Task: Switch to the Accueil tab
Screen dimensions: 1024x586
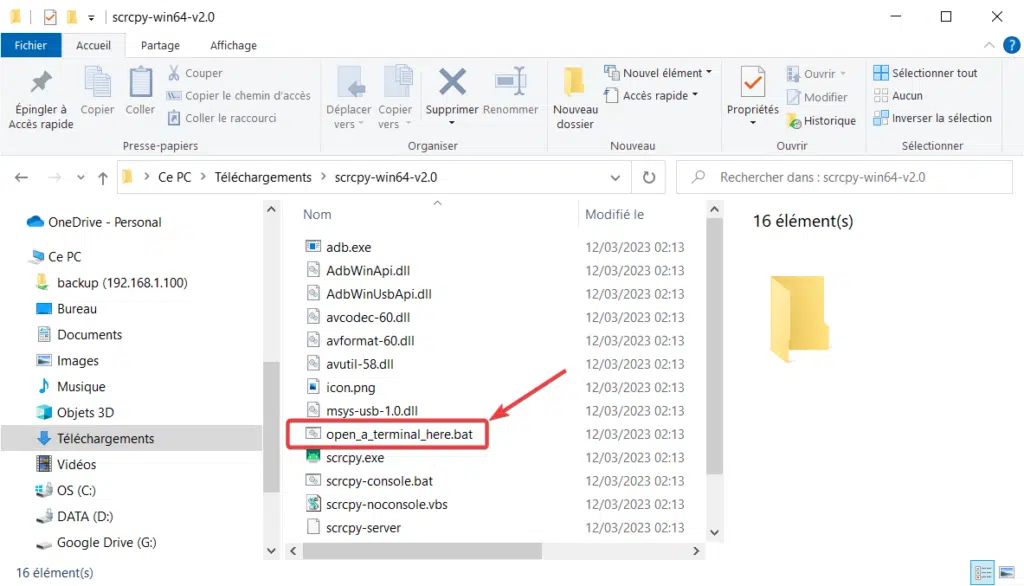Action: (93, 45)
